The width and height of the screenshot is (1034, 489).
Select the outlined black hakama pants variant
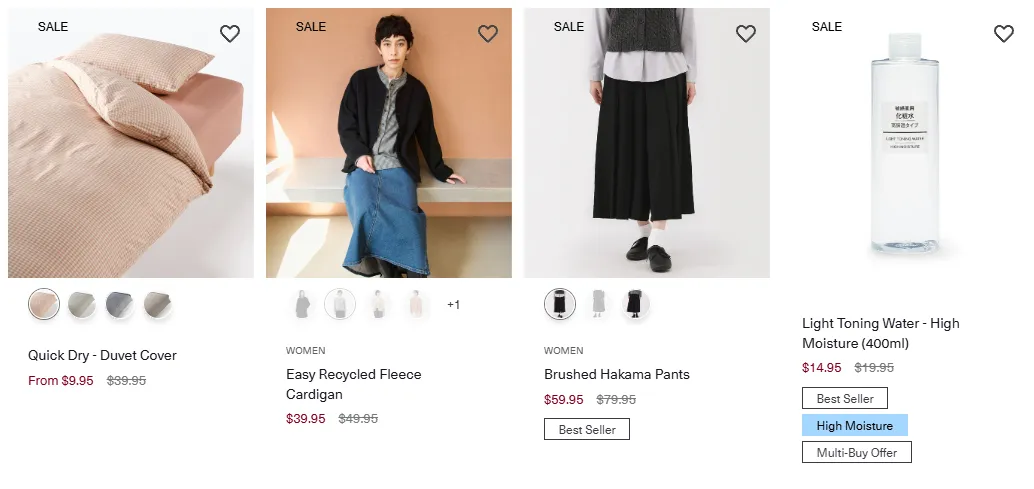click(560, 304)
